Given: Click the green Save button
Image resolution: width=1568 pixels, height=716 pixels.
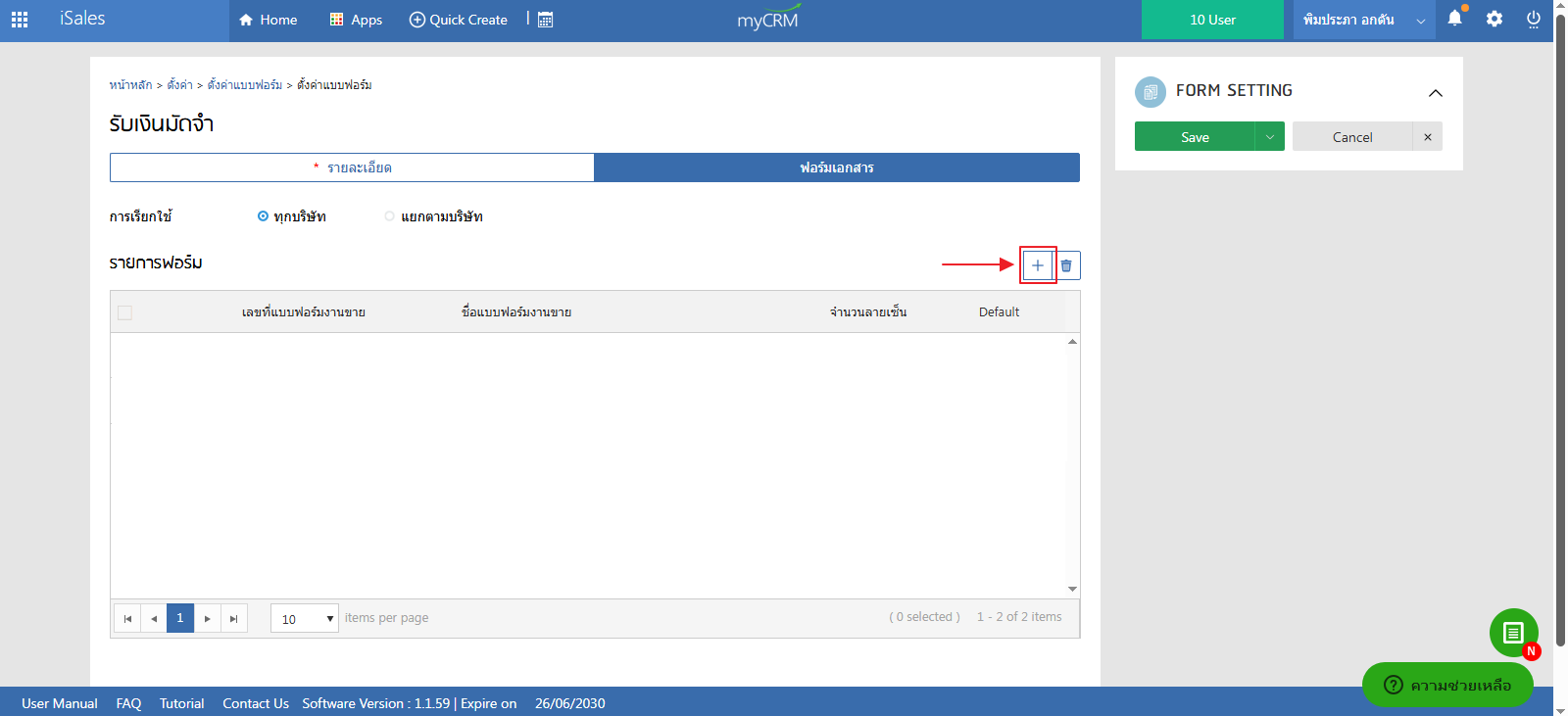Looking at the screenshot, I should [x=1195, y=137].
